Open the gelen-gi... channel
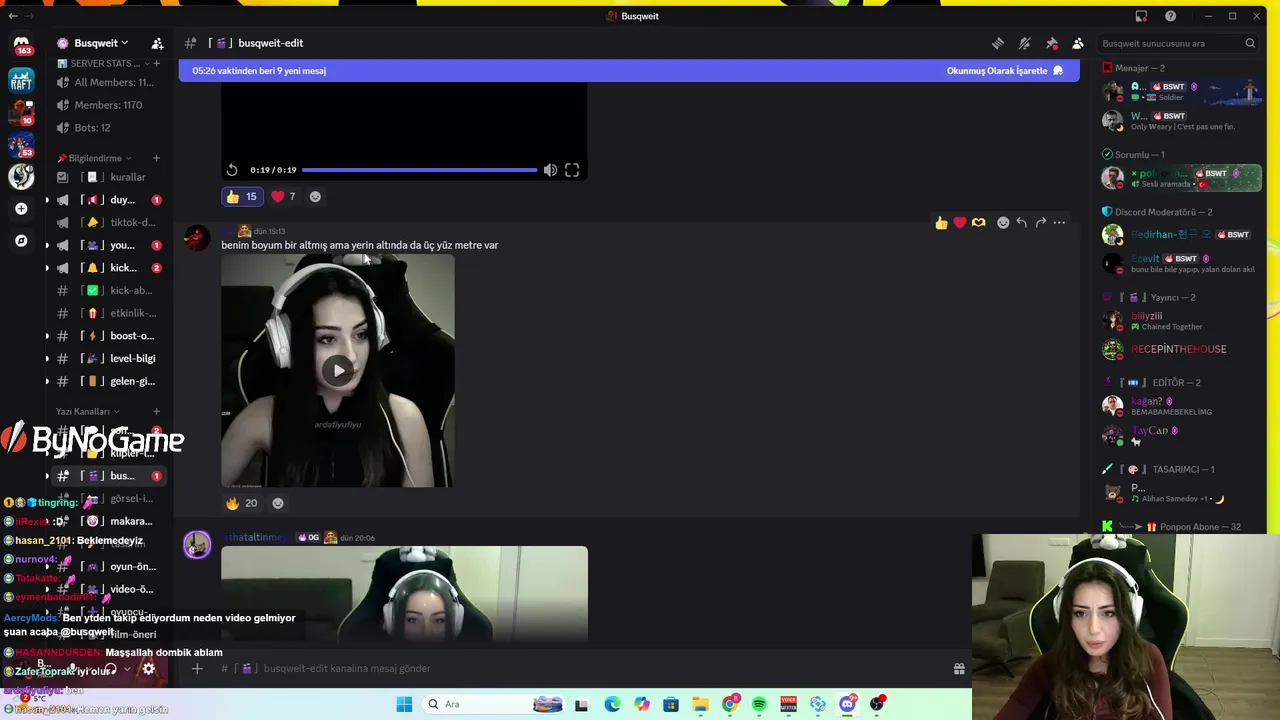 coord(108,381)
